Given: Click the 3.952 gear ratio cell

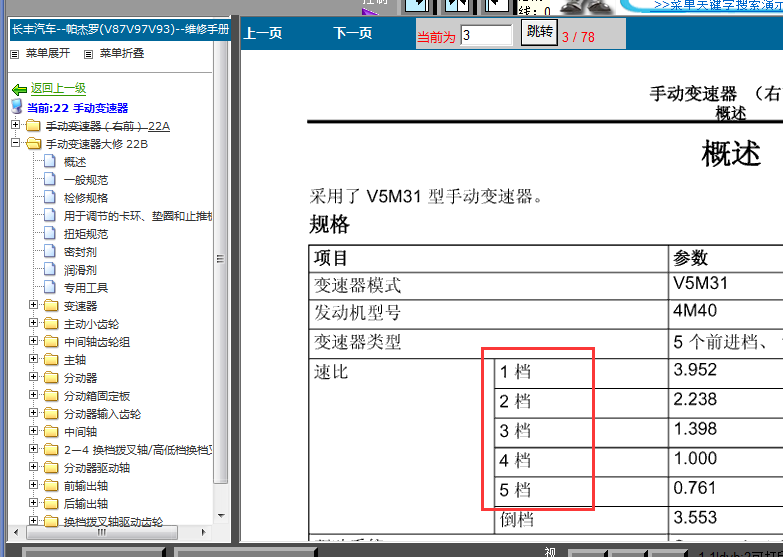Looking at the screenshot, I should pyautogui.click(x=726, y=373).
